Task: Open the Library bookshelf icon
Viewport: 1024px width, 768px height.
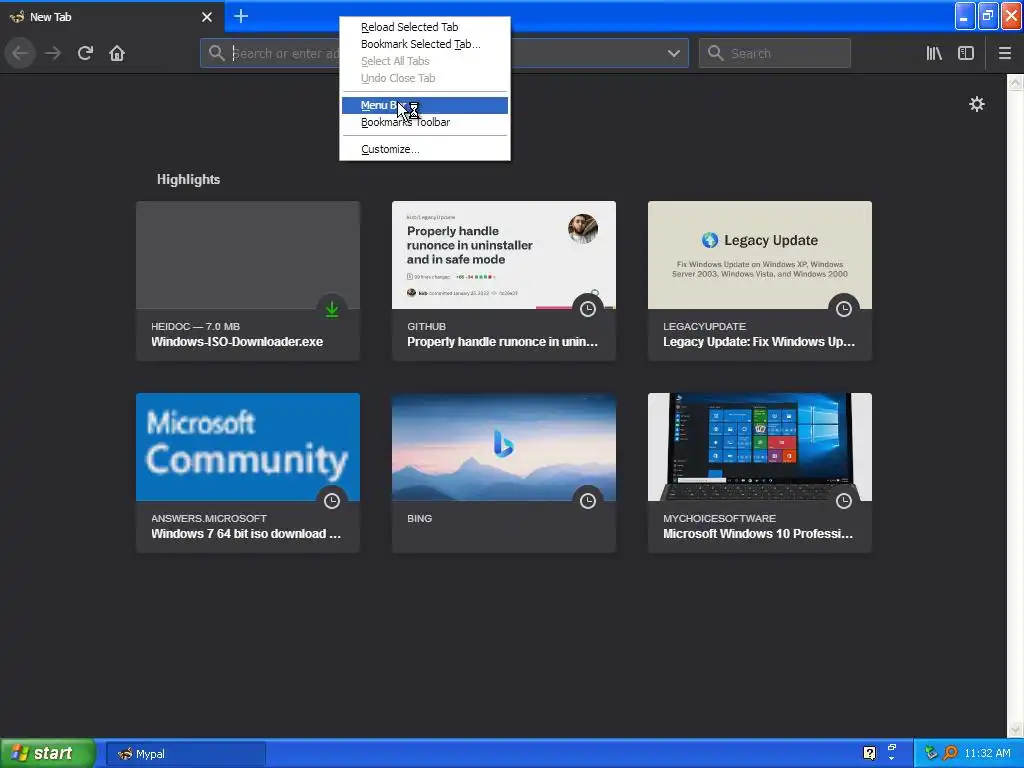Action: pos(934,53)
